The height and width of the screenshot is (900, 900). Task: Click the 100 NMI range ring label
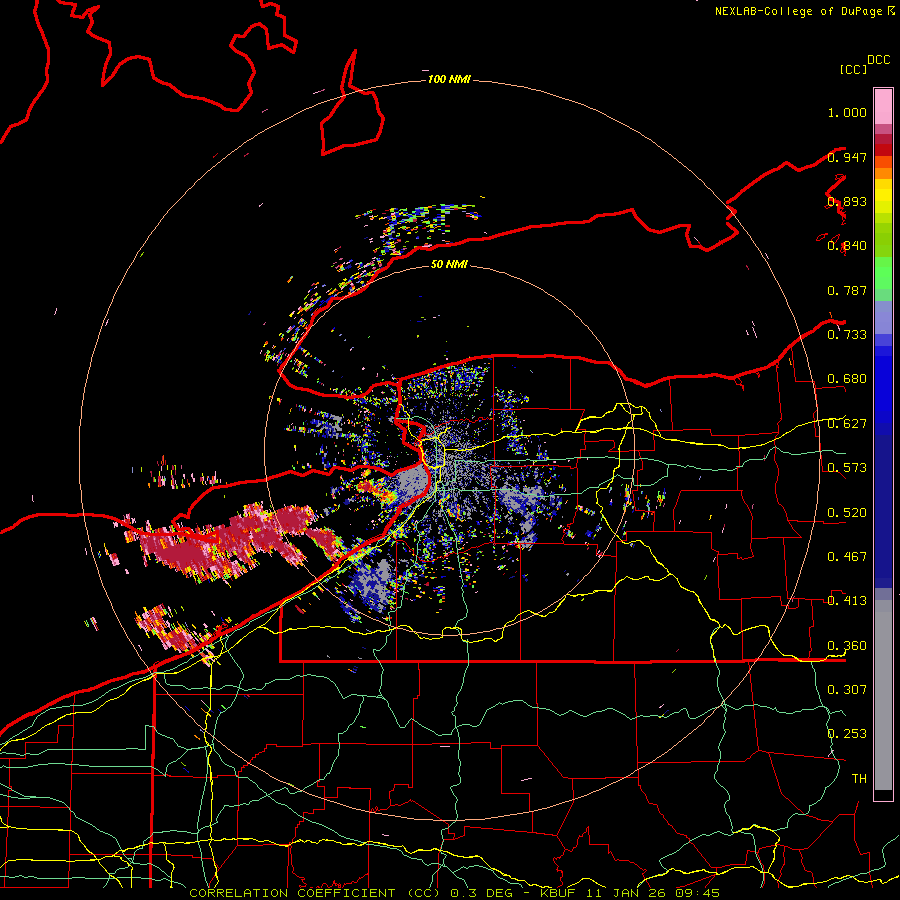click(x=449, y=79)
